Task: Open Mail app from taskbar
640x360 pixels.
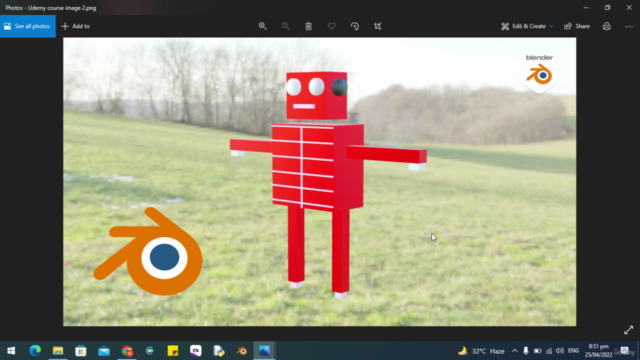Action: click(x=104, y=351)
